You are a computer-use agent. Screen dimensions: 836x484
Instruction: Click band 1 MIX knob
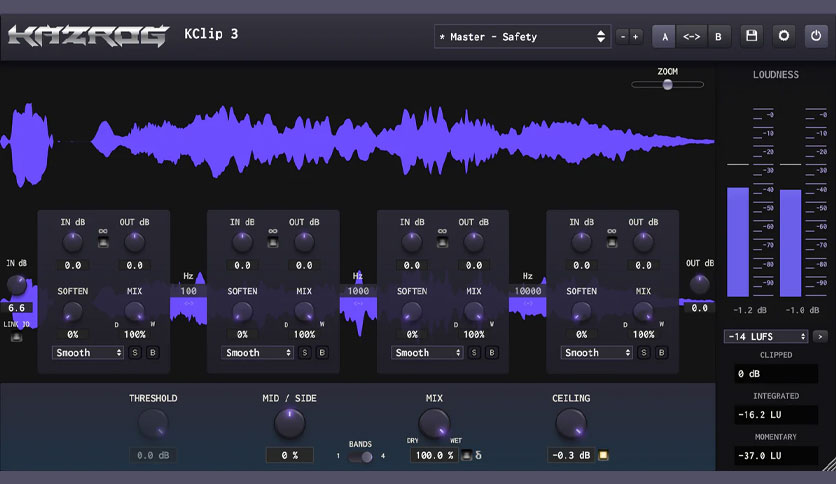pyautogui.click(x=134, y=311)
